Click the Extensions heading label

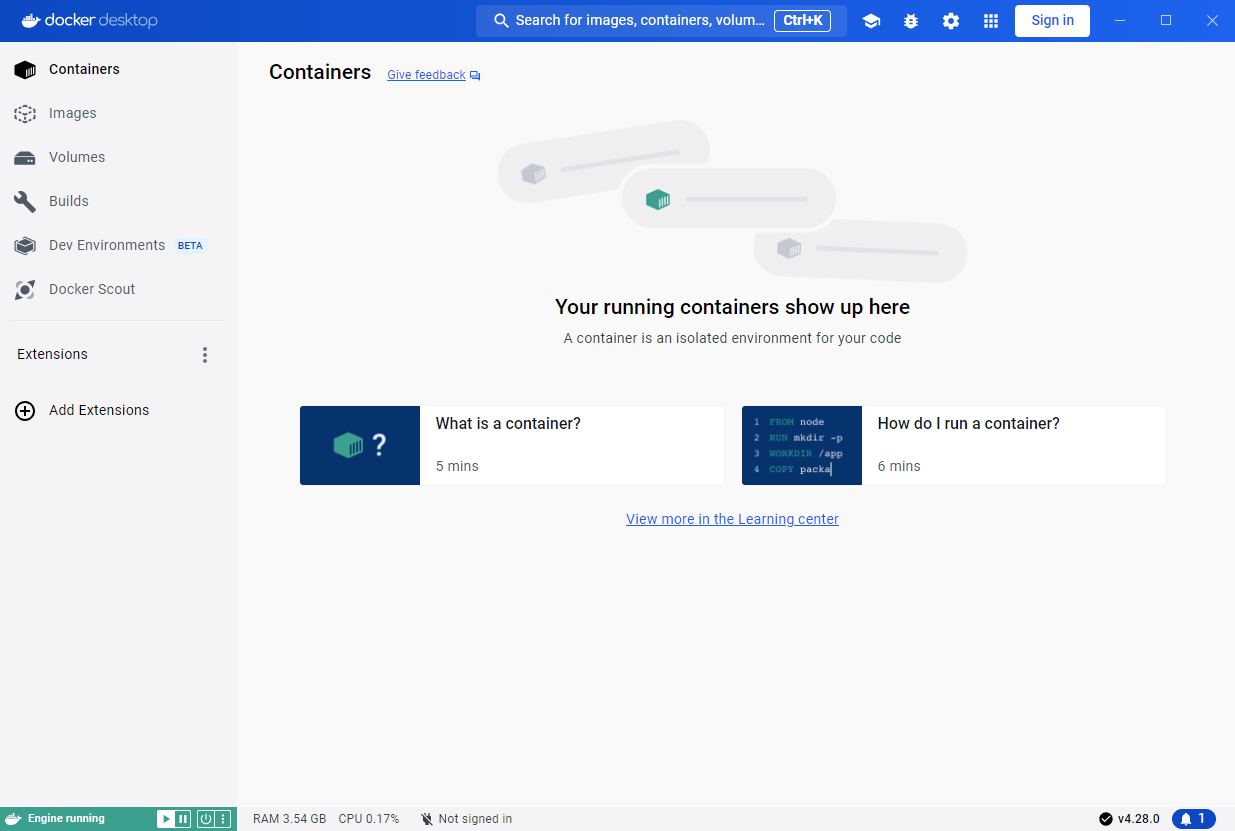pyautogui.click(x=52, y=354)
